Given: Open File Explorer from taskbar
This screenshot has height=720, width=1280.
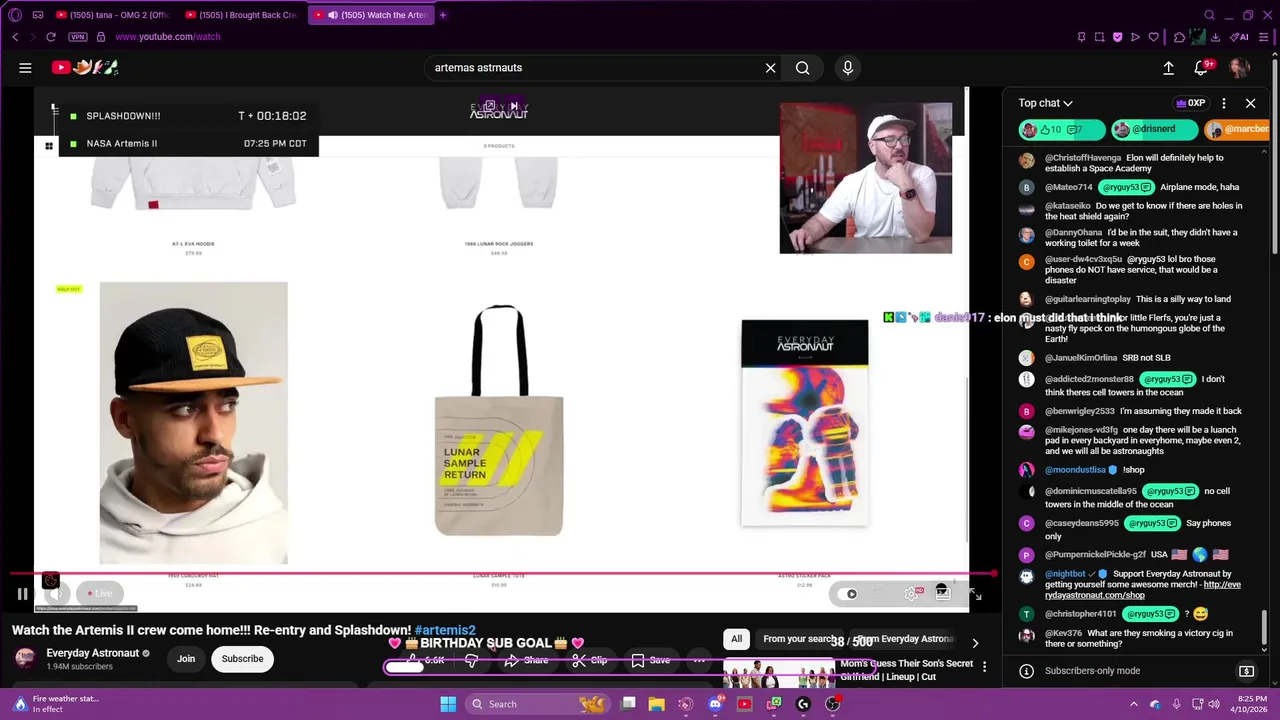Looking at the screenshot, I should tap(657, 704).
